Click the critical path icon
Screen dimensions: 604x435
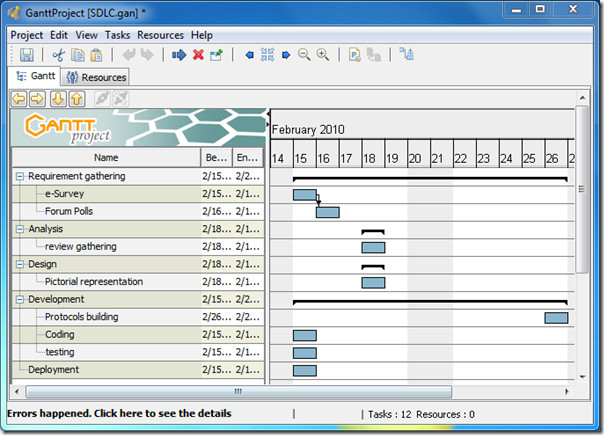coord(407,54)
